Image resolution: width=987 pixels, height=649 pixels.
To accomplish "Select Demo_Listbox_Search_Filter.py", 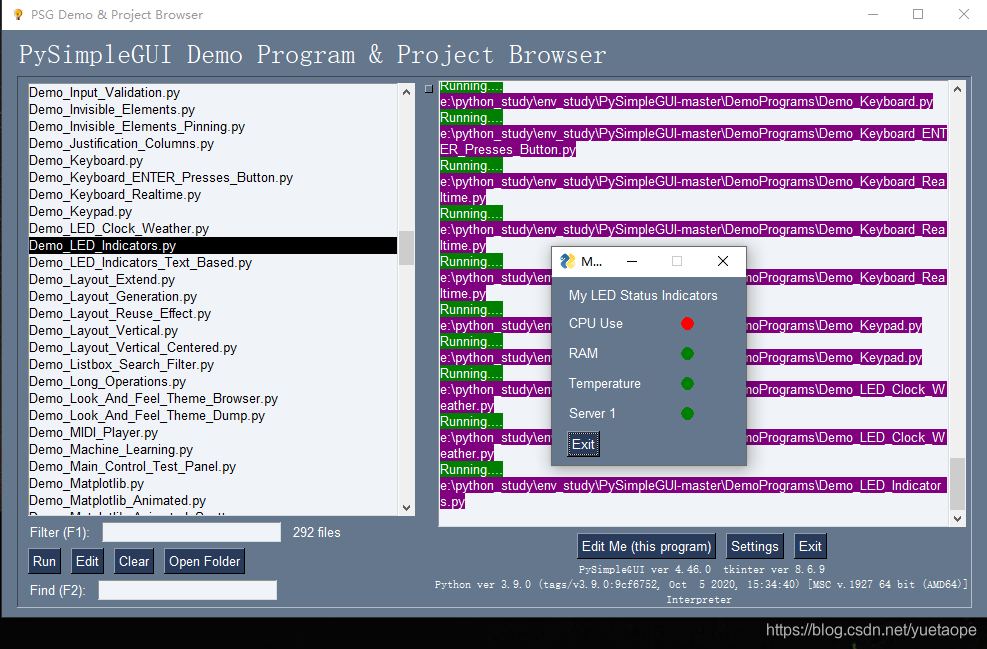I will pyautogui.click(x=213, y=364).
